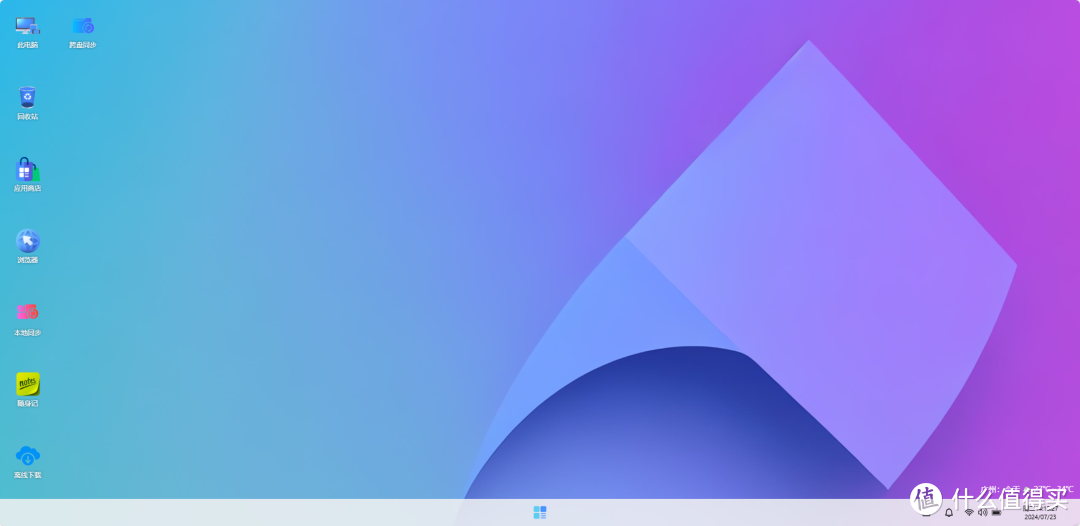1080x526 pixels.
Task: Open the 此电脑 (This PC) desktop icon
Action: tap(27, 26)
